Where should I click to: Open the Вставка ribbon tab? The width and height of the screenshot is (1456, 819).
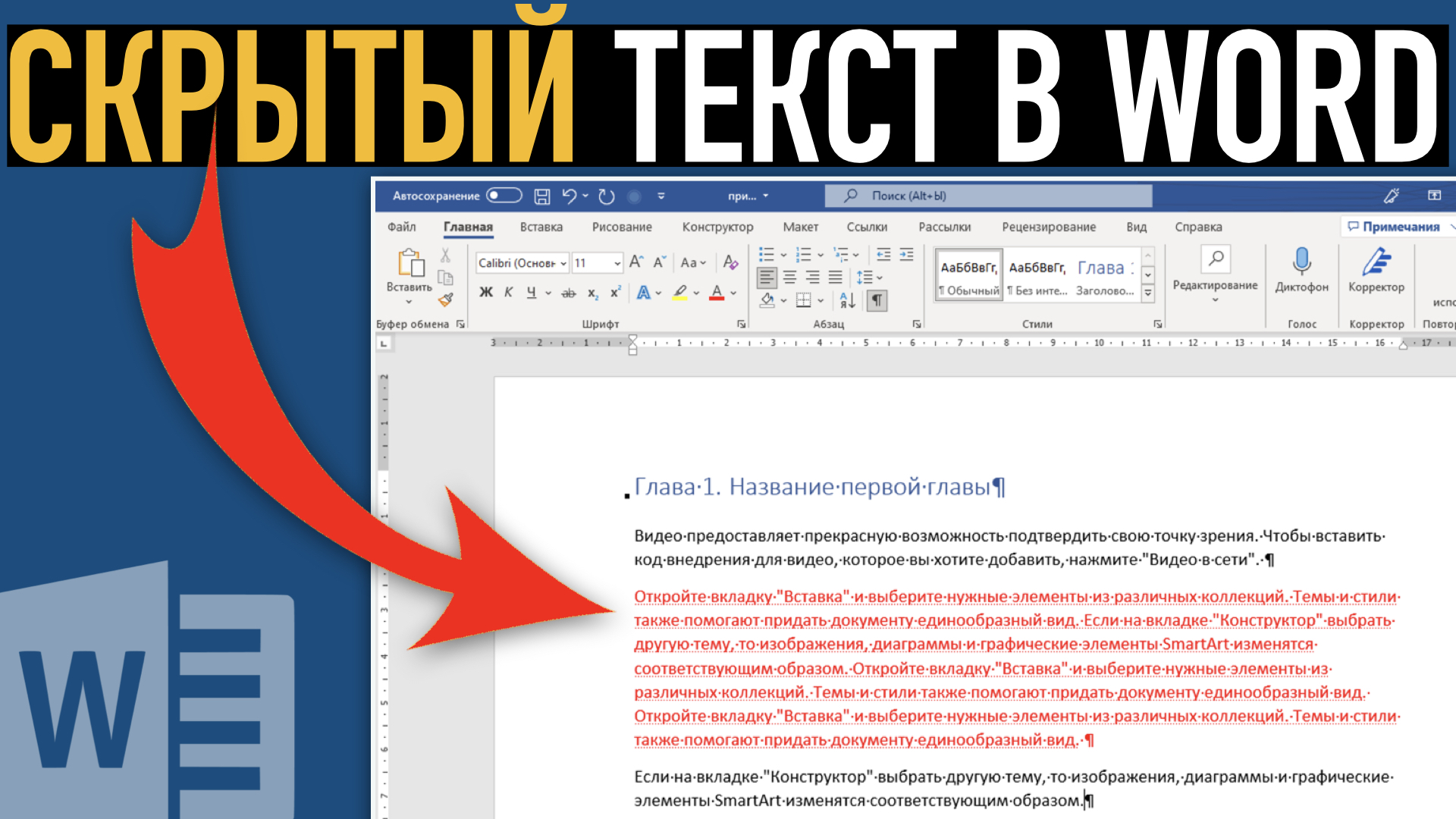coord(541,227)
